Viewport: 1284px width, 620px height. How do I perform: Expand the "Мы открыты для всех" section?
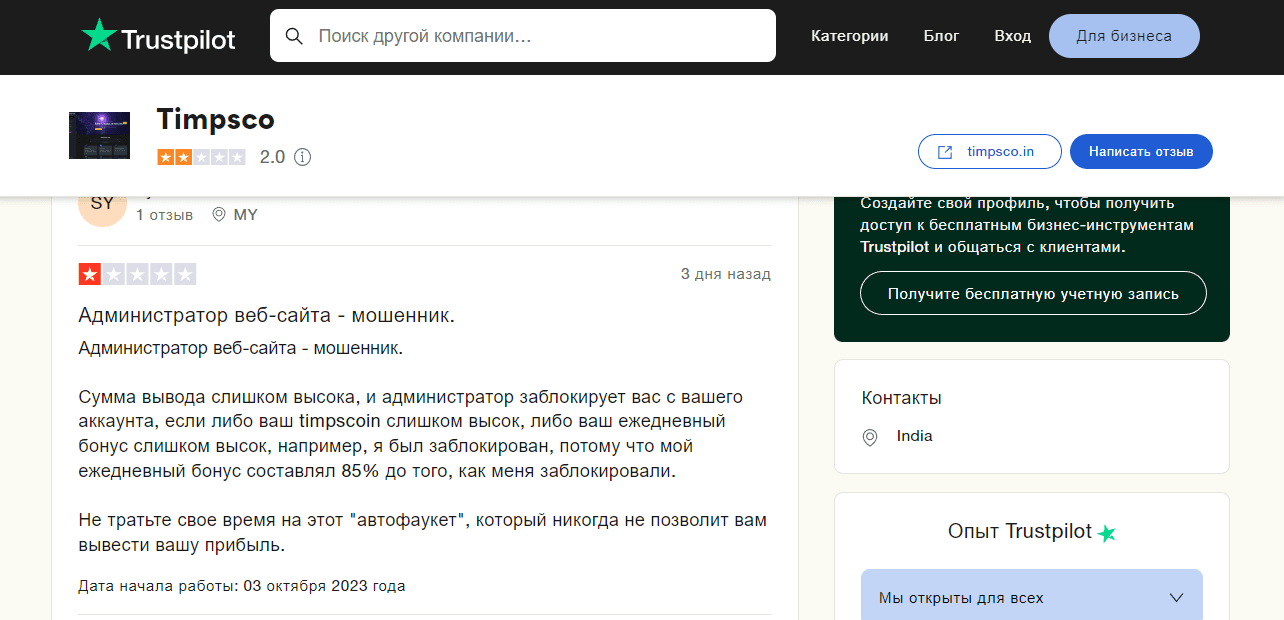pos(1030,598)
